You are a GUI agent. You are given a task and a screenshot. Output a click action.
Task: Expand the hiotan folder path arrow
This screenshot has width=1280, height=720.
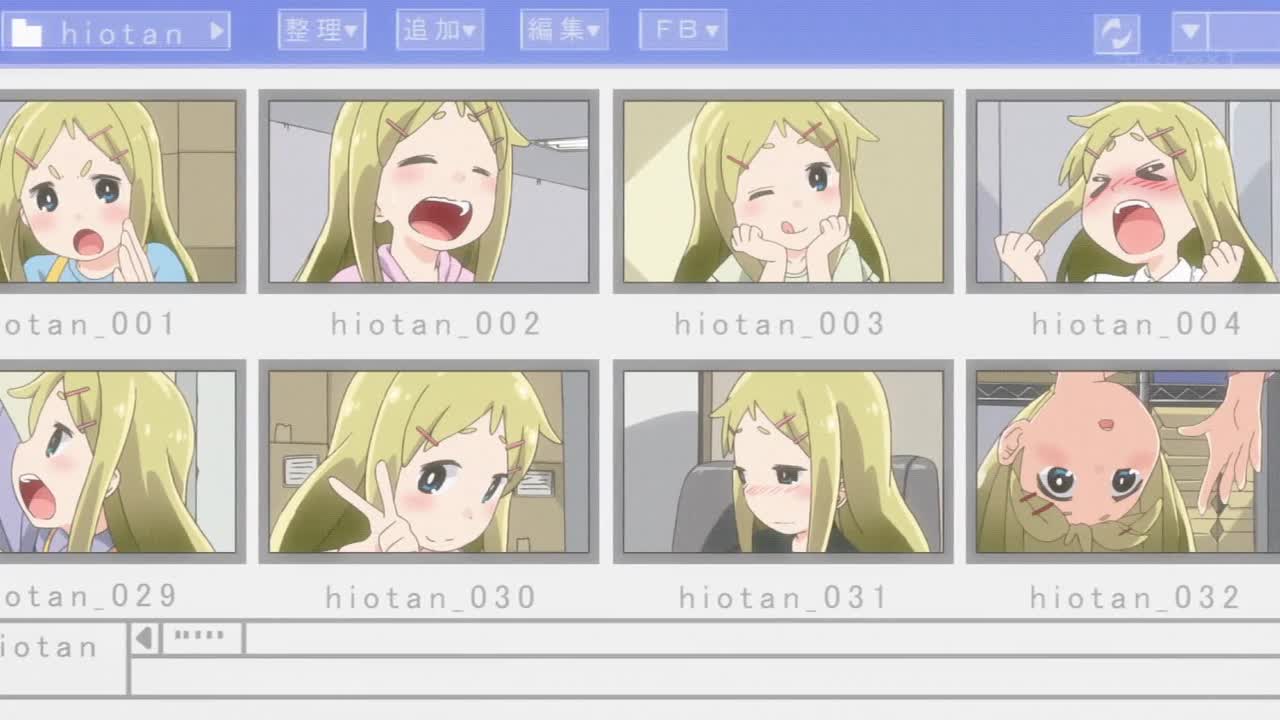click(217, 32)
